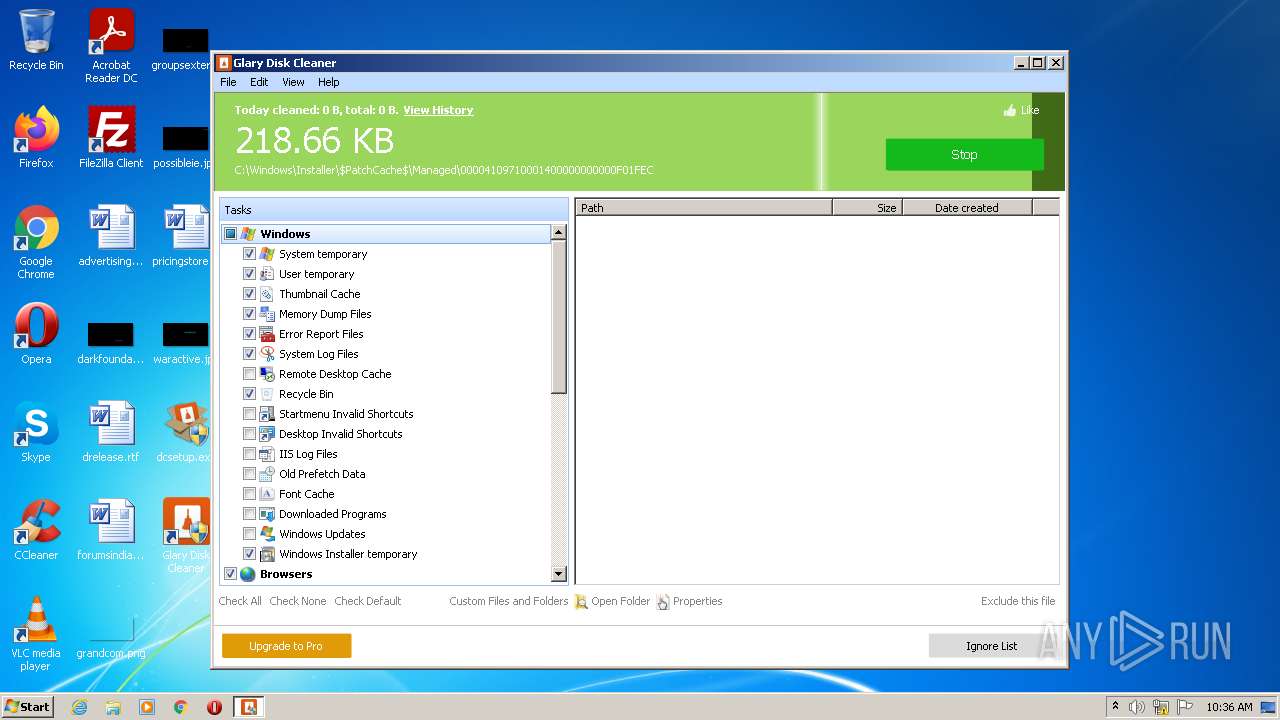Toggle the Browsers group checkbox
The width and height of the screenshot is (1280, 720).
[230, 574]
